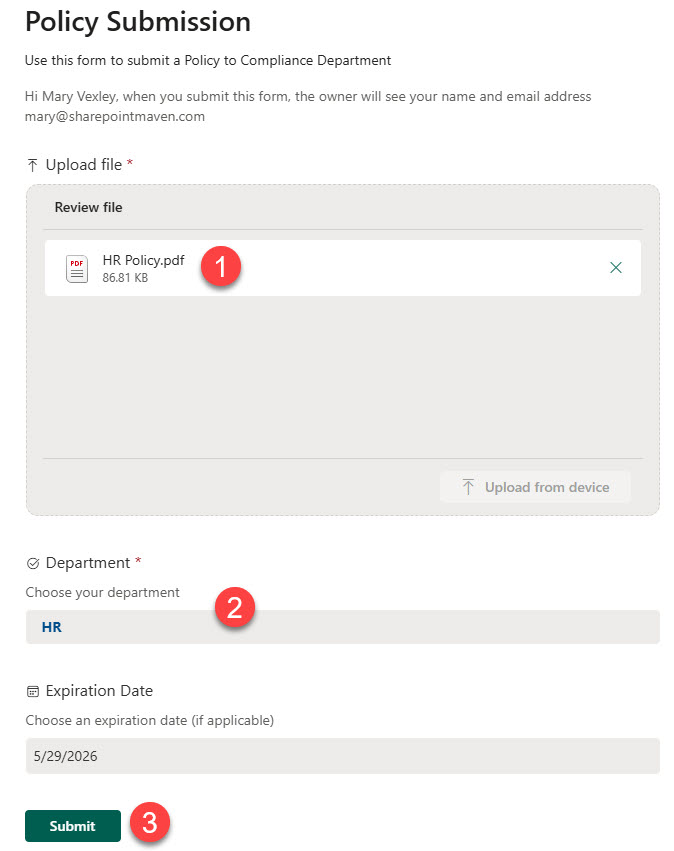
Task: Remove HR Policy.pdf using the X icon
Action: [616, 267]
